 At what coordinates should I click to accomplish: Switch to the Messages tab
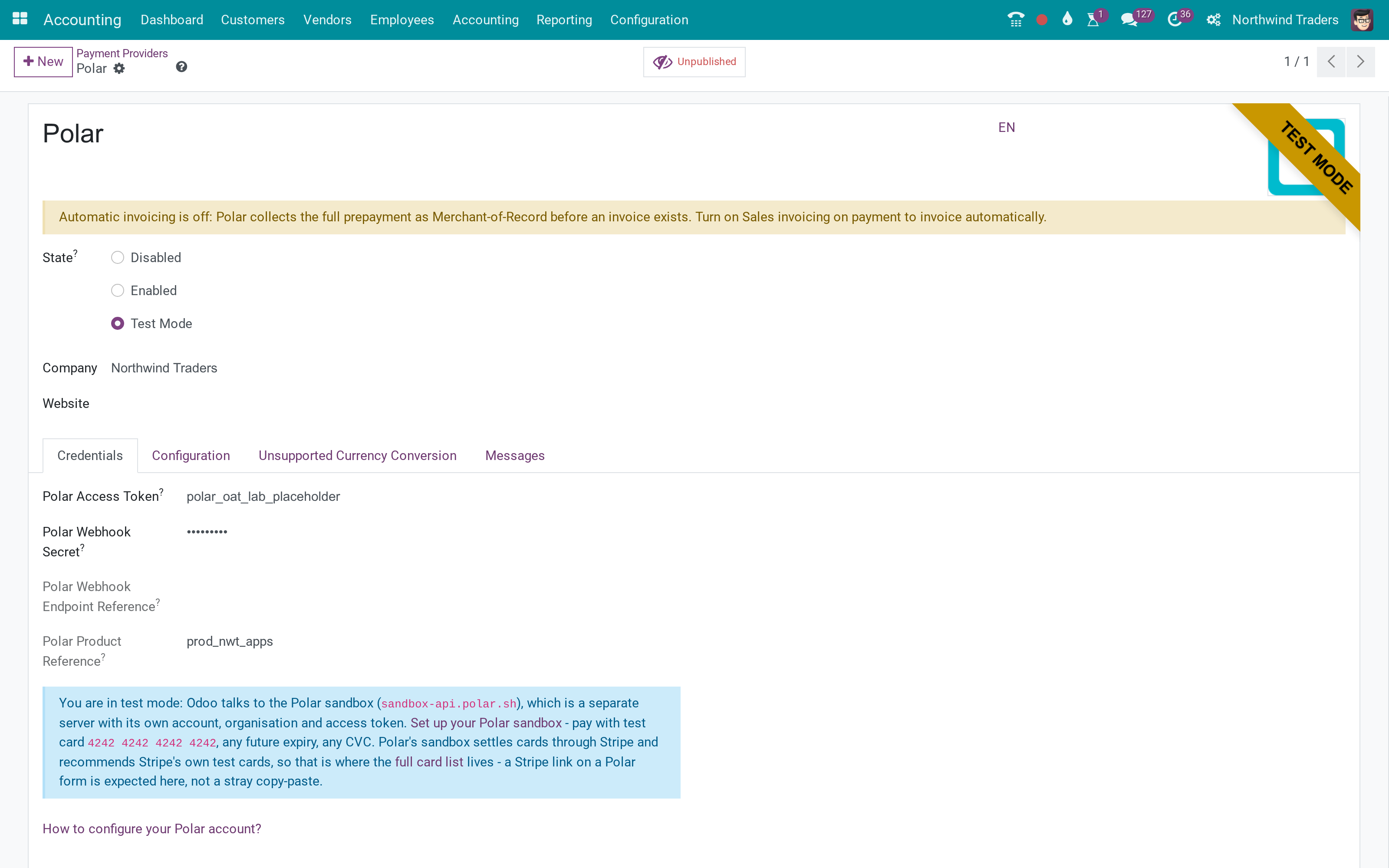514,455
